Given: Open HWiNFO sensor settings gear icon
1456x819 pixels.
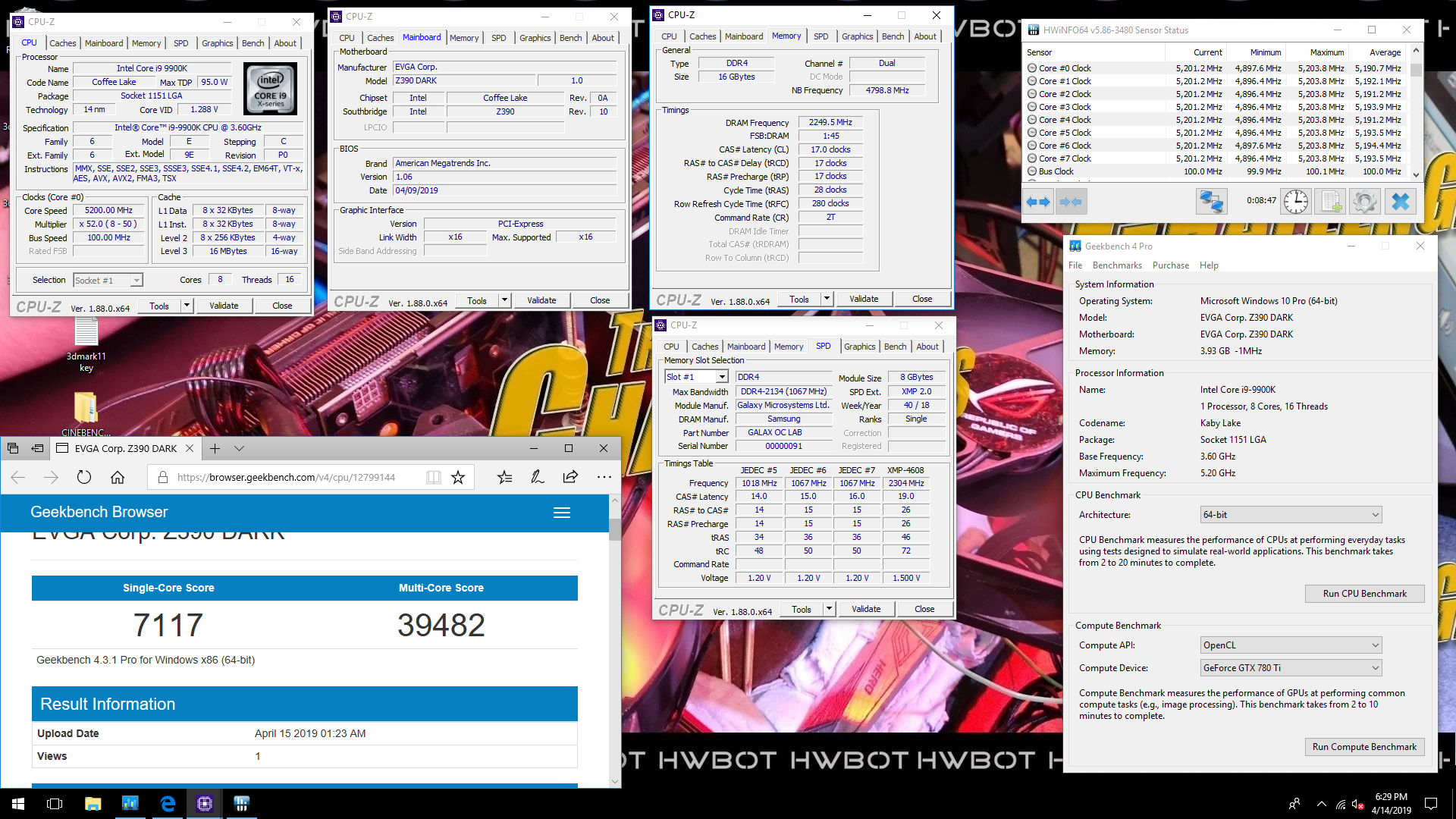Looking at the screenshot, I should pyautogui.click(x=1364, y=202).
